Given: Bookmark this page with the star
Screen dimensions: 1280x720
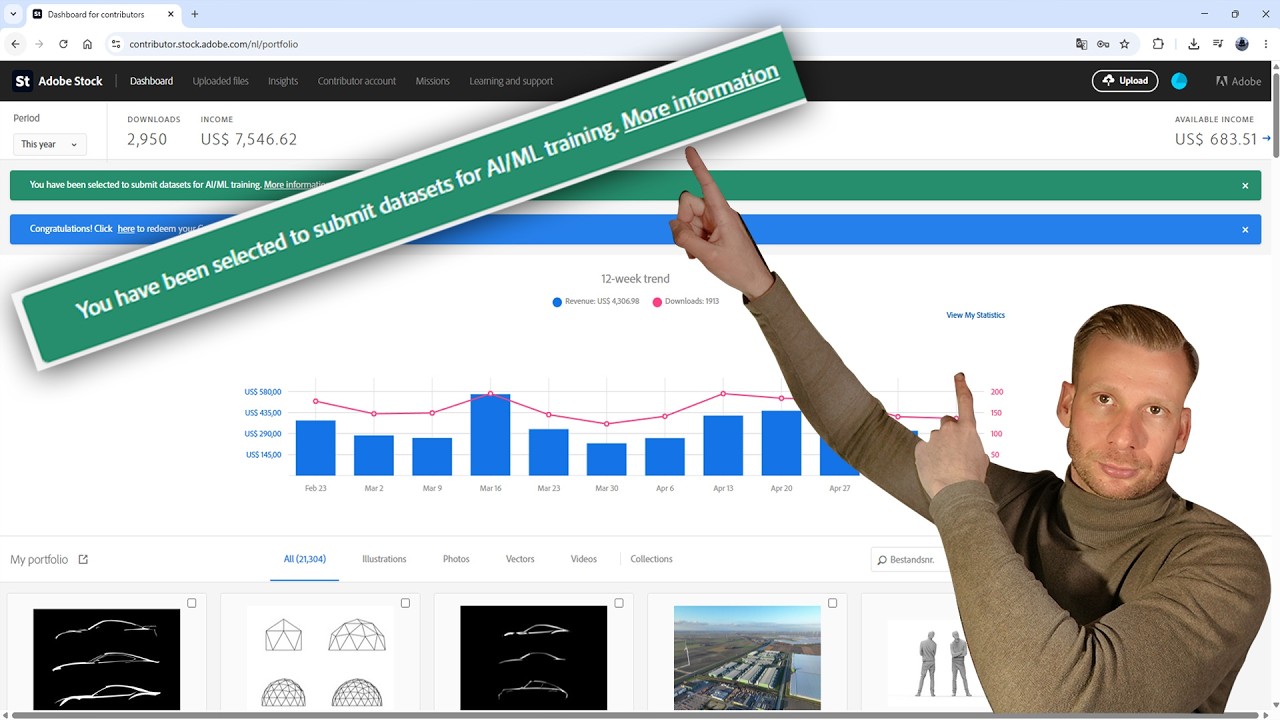Looking at the screenshot, I should (1125, 44).
